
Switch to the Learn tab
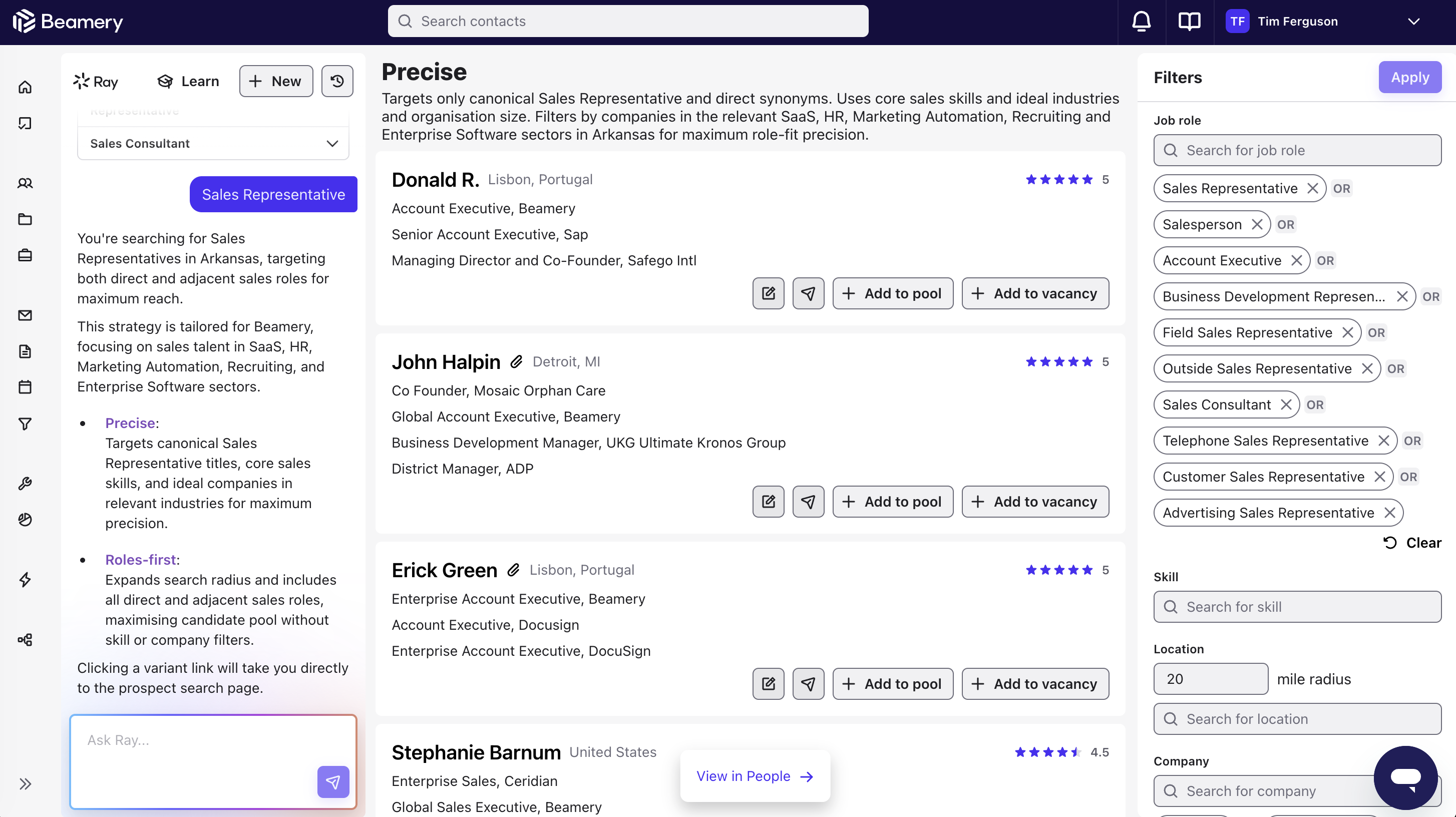188,82
